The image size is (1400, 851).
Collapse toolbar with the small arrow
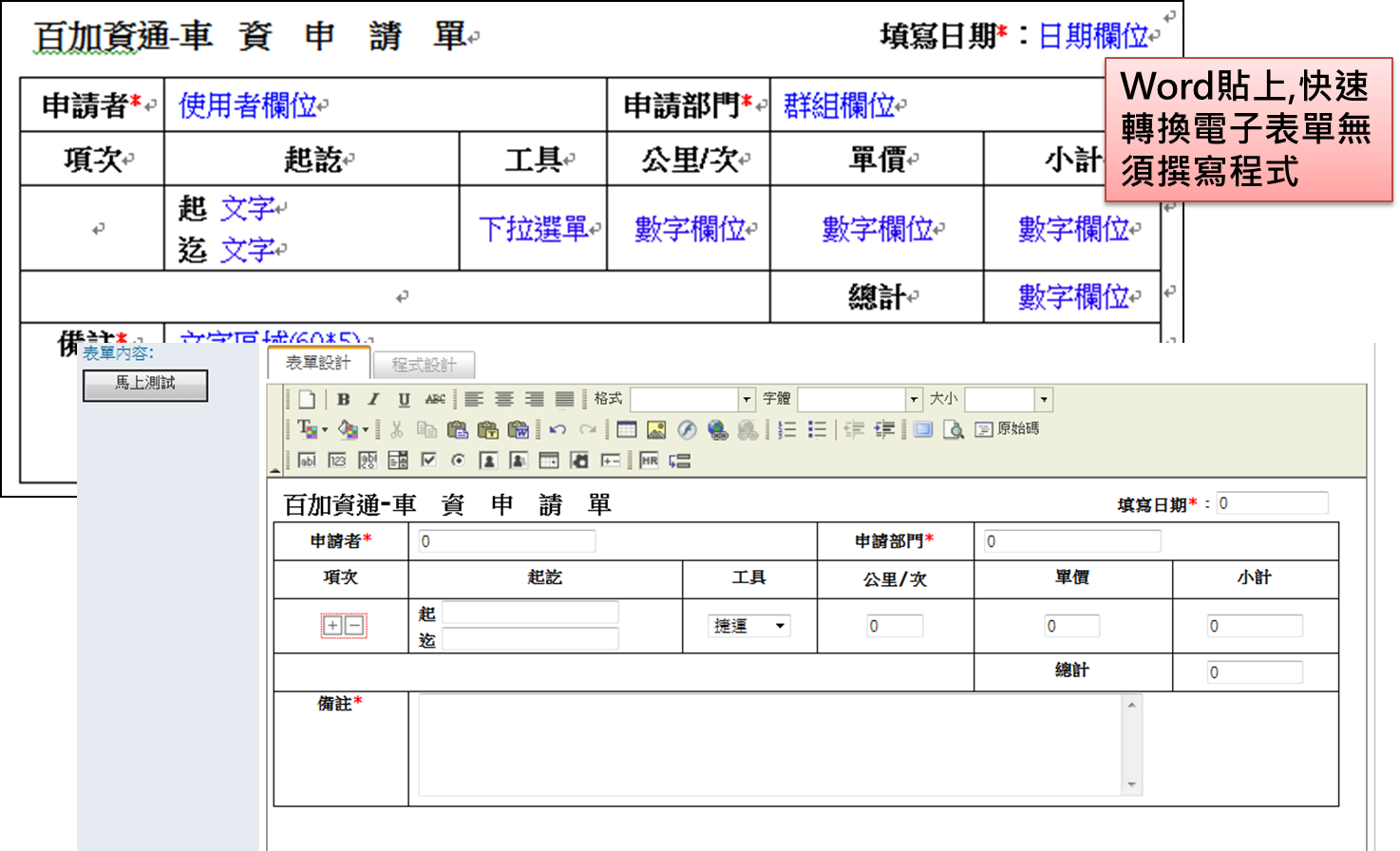[x=275, y=469]
